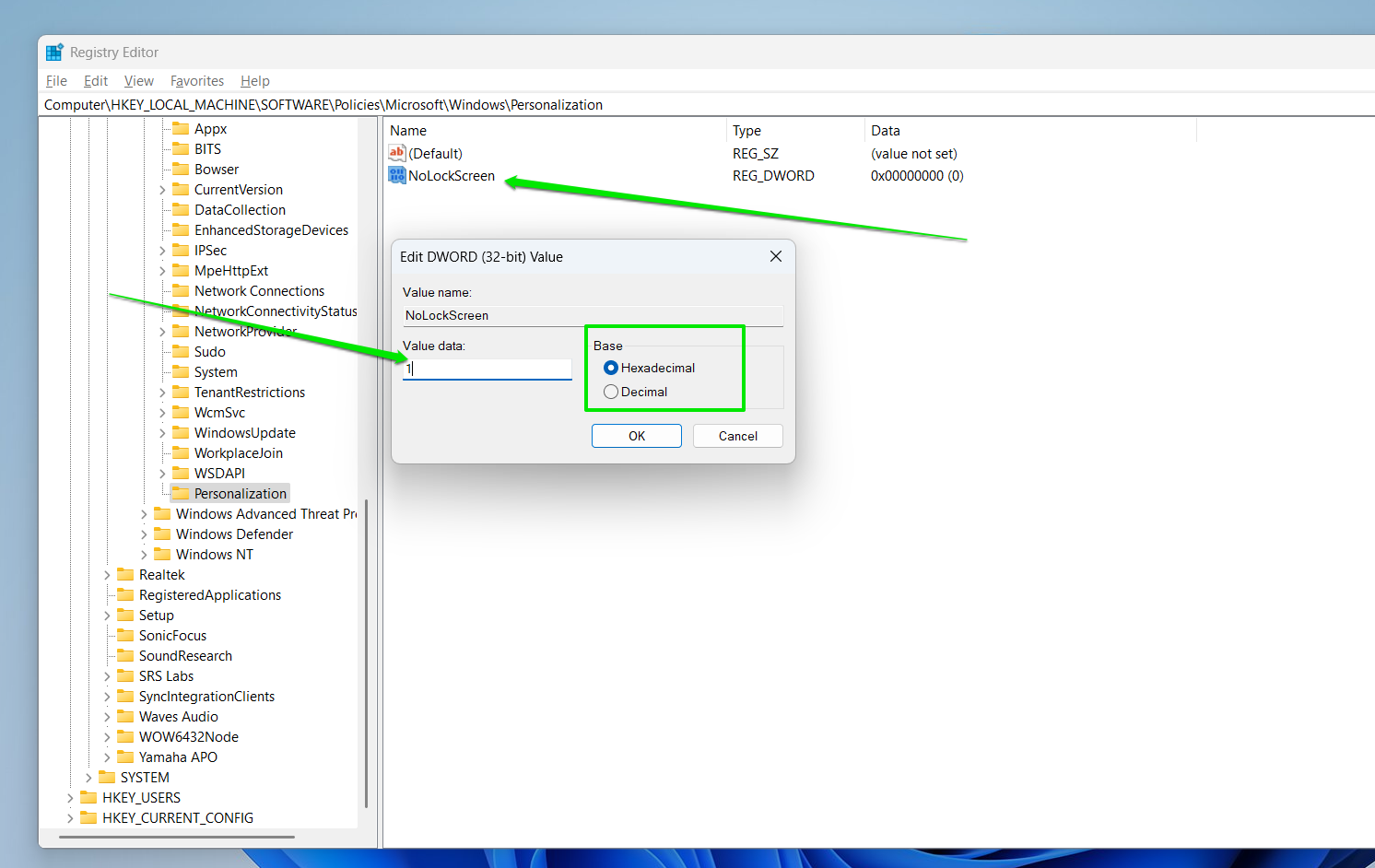1375x868 pixels.
Task: Click the HKEY_USERS folder icon
Action: pos(89,798)
